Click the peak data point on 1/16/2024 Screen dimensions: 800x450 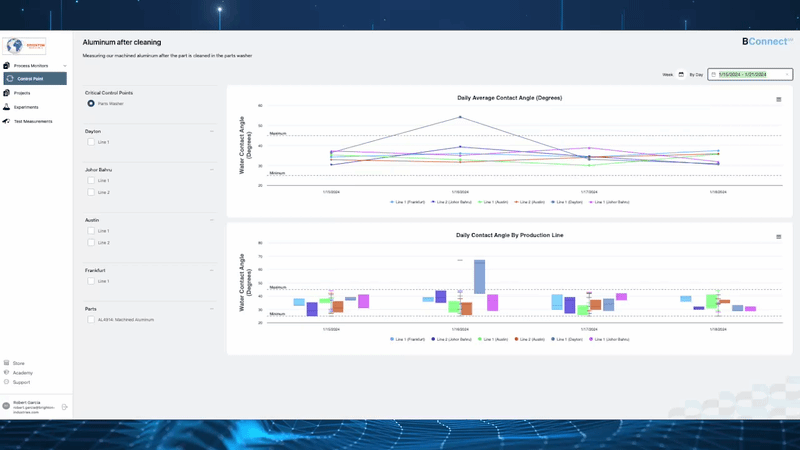point(460,117)
